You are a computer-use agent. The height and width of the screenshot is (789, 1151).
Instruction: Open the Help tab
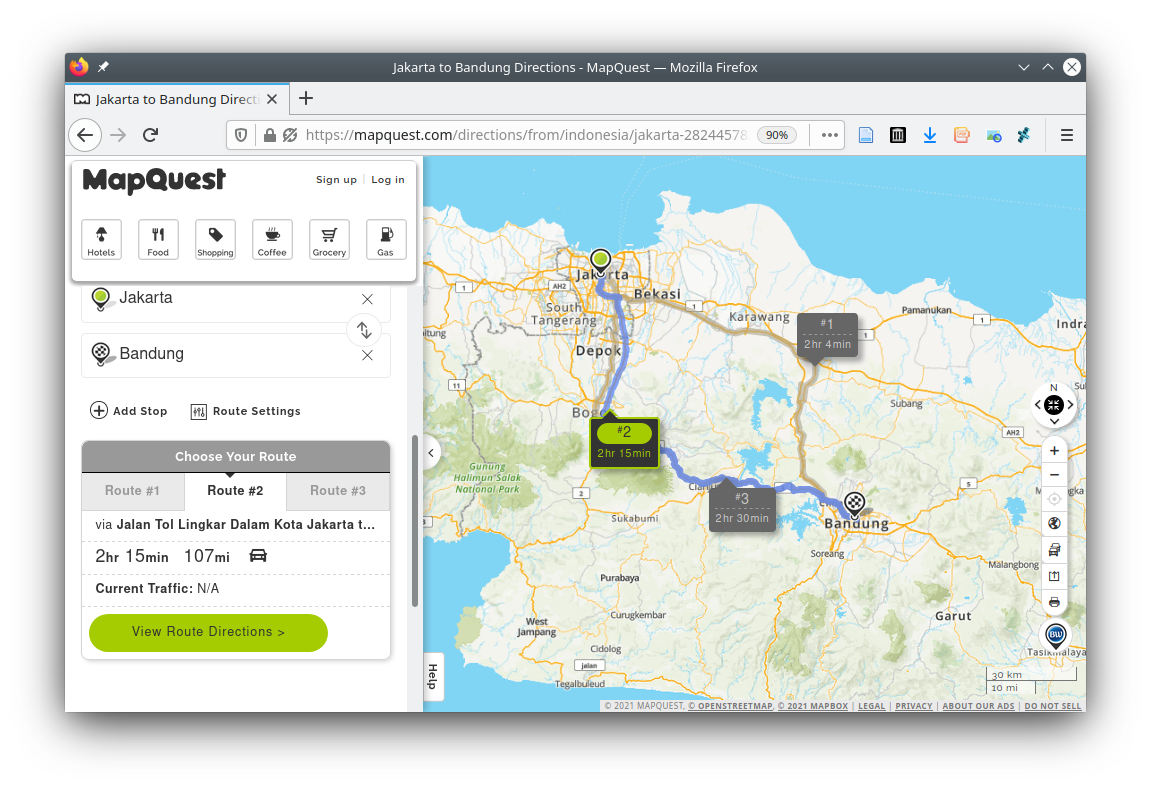coord(432,677)
